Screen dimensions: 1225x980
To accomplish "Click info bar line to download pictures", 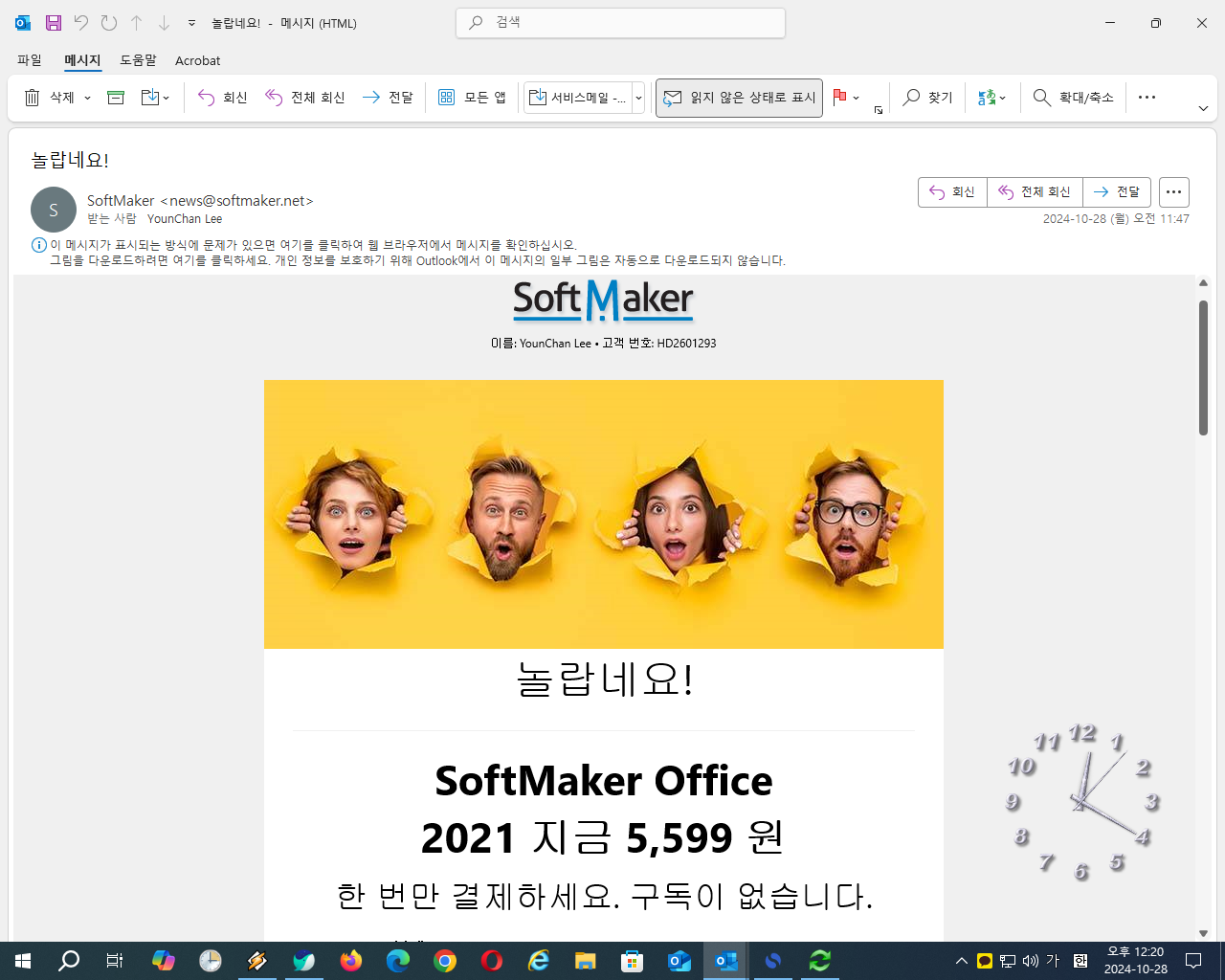I will 417,260.
